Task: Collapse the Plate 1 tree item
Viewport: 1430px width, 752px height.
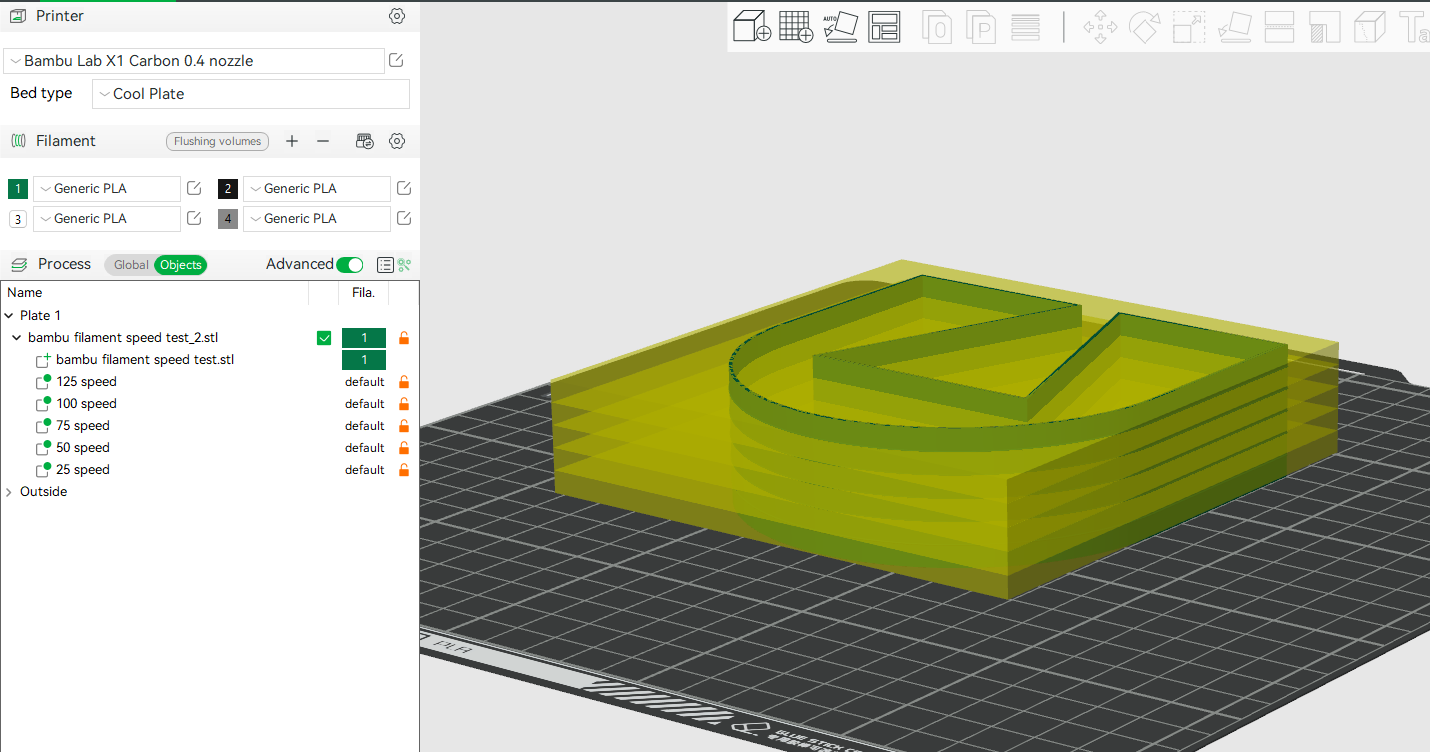Action: point(8,315)
